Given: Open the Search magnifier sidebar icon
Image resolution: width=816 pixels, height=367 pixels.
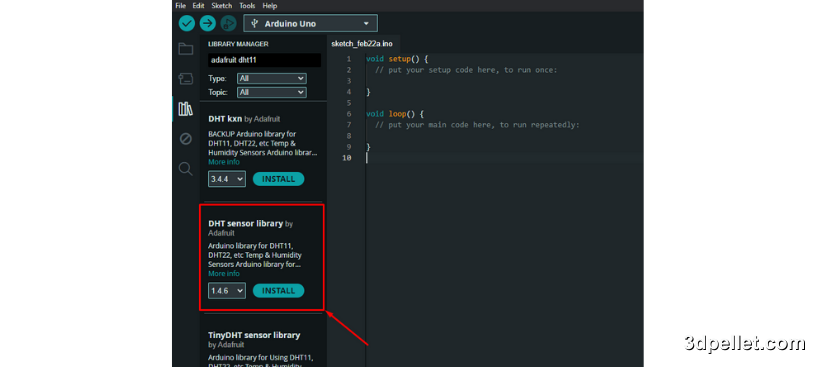Looking at the screenshot, I should 186,169.
